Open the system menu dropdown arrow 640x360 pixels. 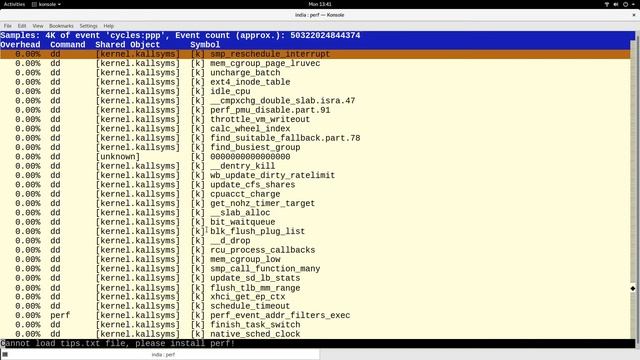[x=633, y=4]
